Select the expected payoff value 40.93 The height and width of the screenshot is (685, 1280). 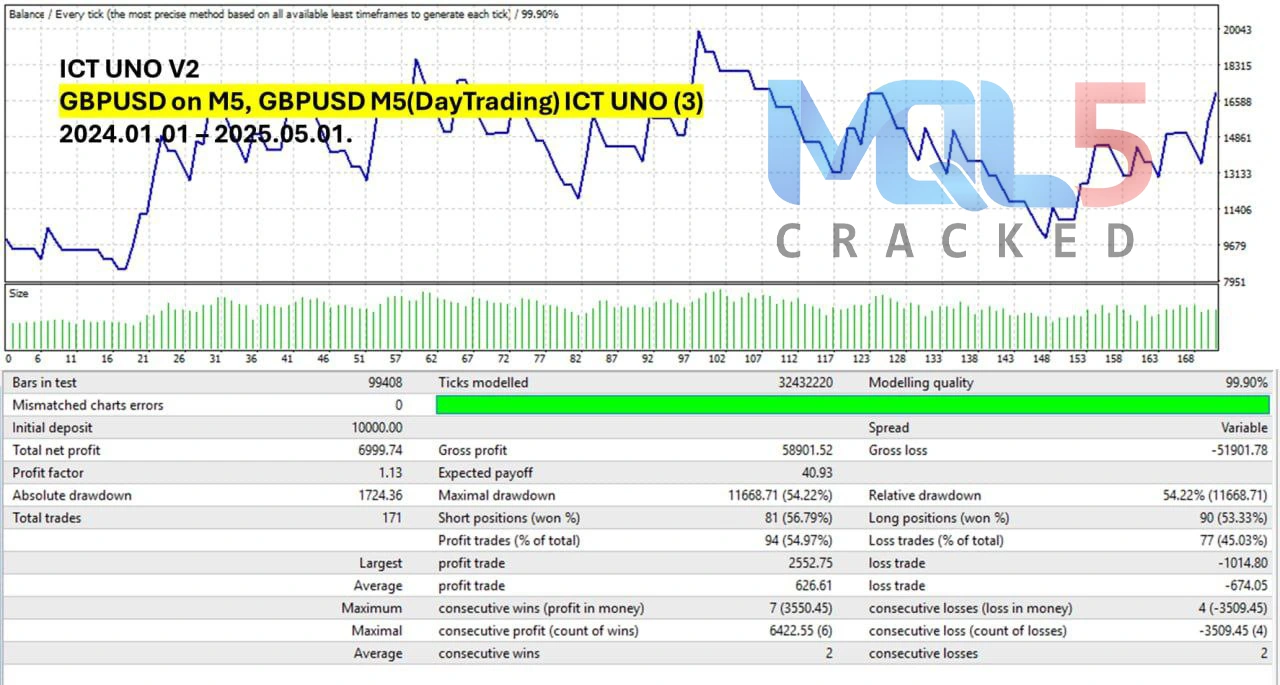(x=816, y=472)
